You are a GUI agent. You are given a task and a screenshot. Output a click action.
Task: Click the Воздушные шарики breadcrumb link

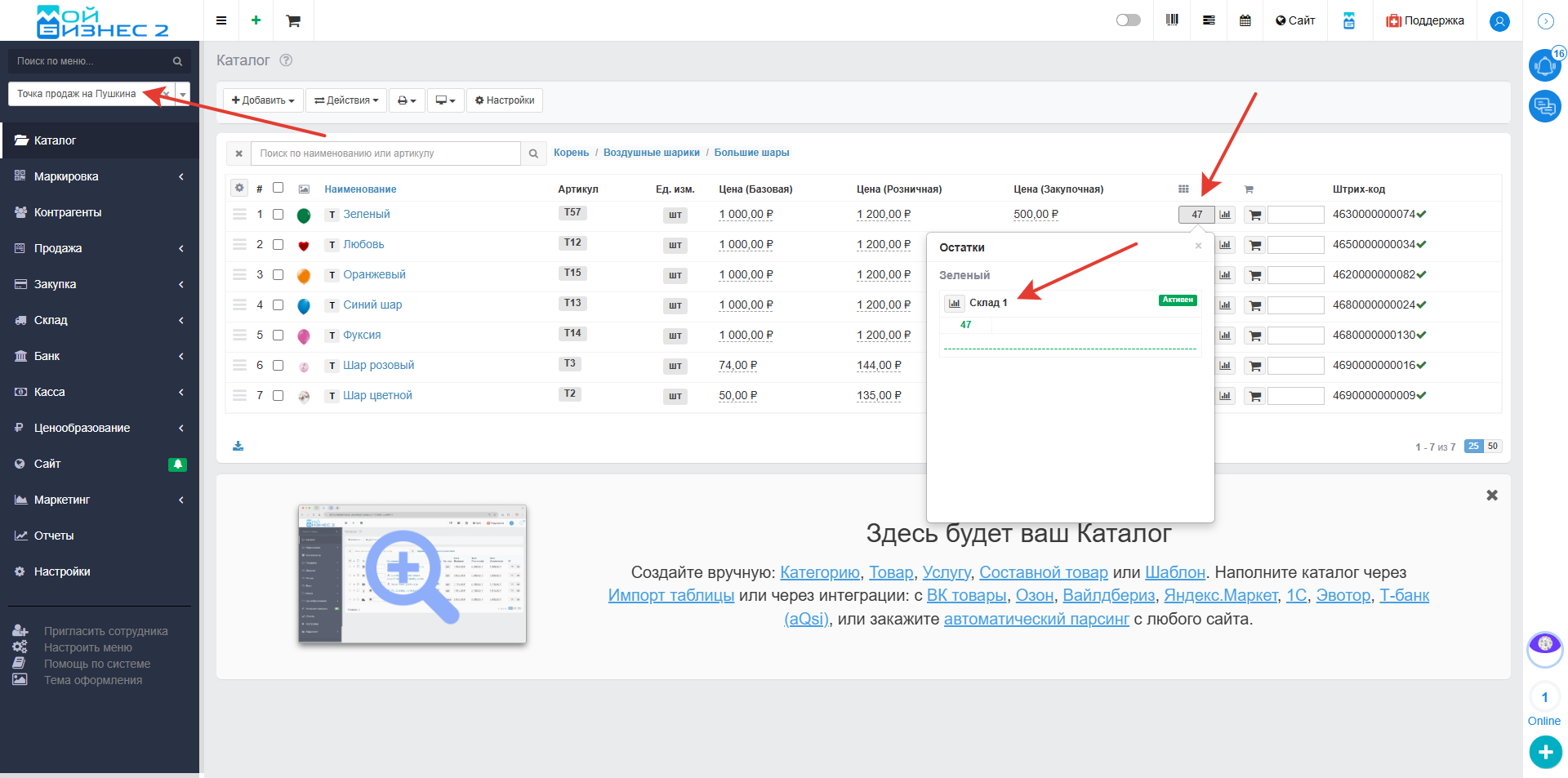(651, 153)
